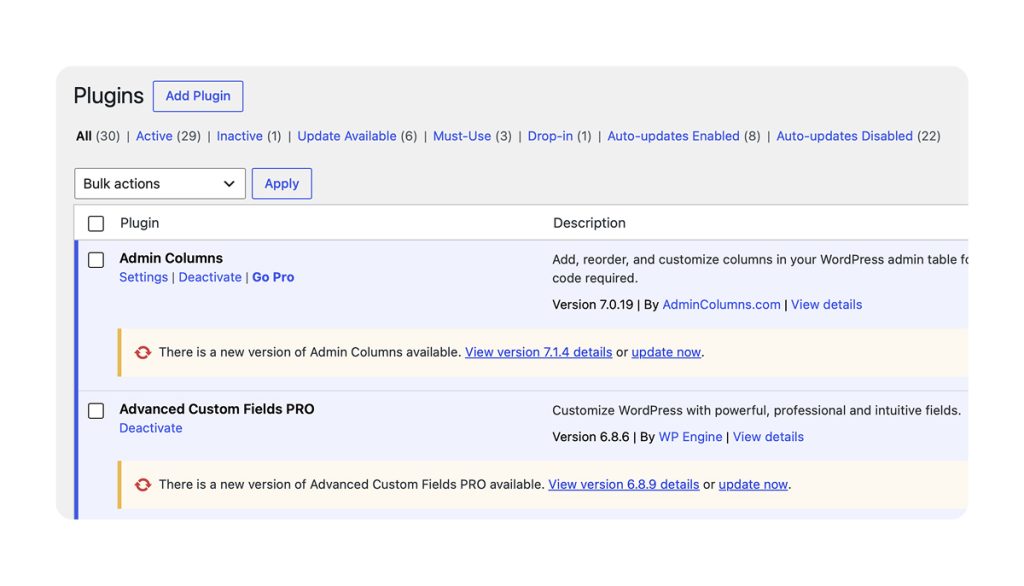
Task: Click the Advanced Custom Fields PRO update icon
Action: click(x=142, y=485)
